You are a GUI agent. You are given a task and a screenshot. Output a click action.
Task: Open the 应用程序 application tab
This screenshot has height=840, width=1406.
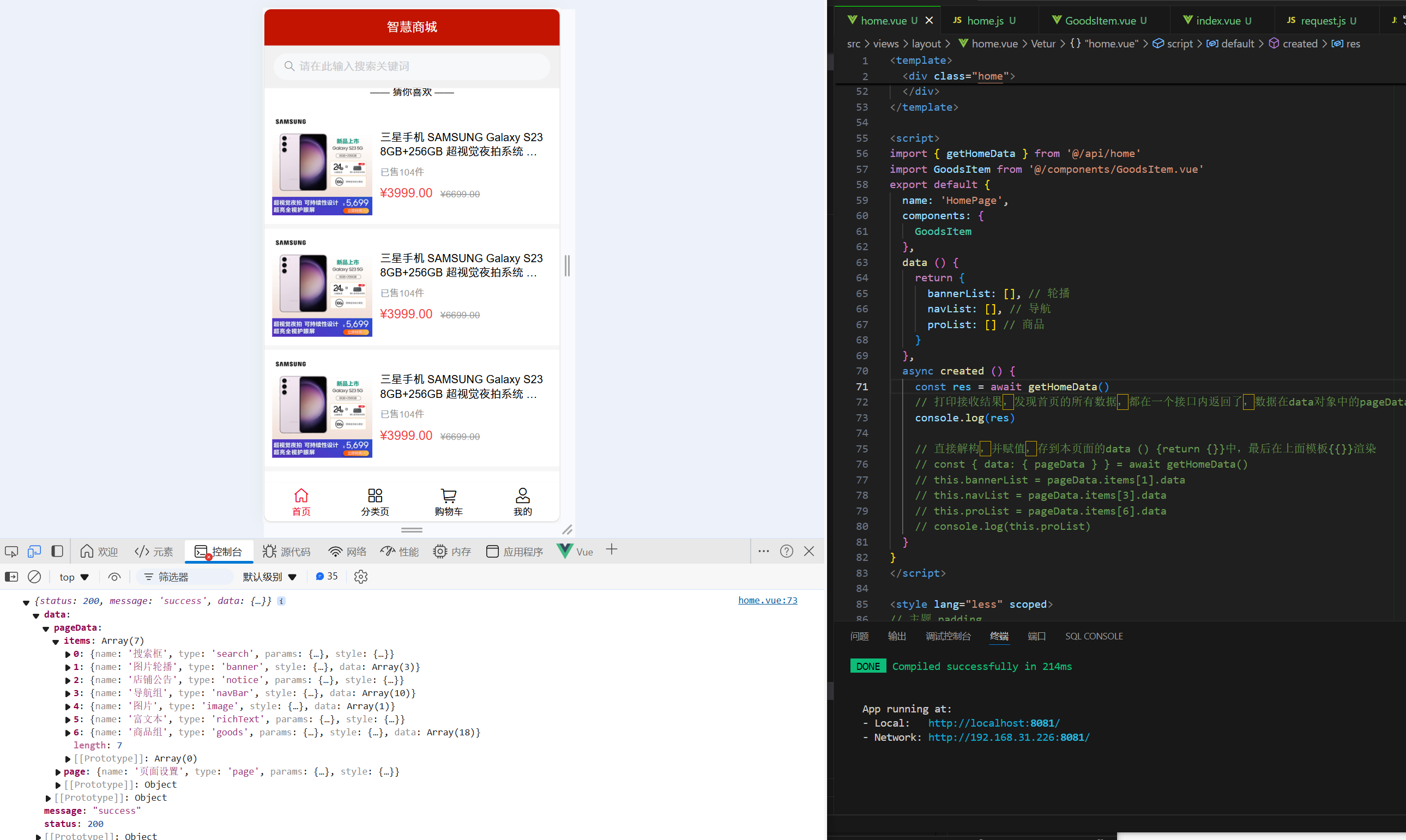(514, 551)
